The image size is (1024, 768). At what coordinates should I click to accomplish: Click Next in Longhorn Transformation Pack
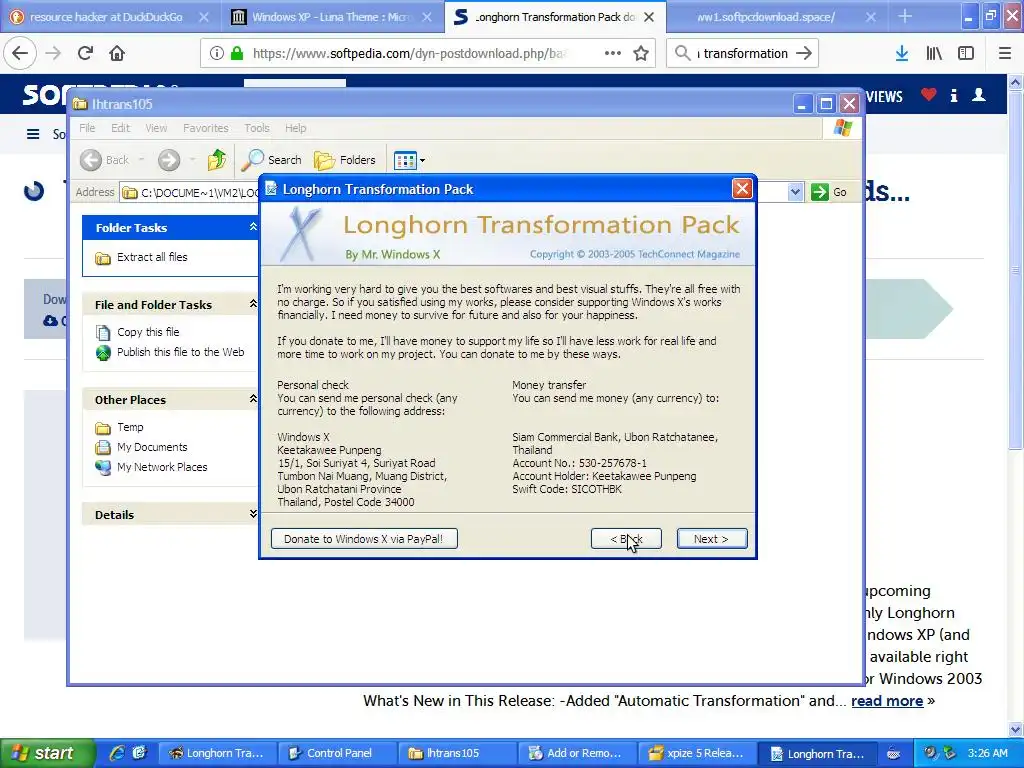(712, 539)
